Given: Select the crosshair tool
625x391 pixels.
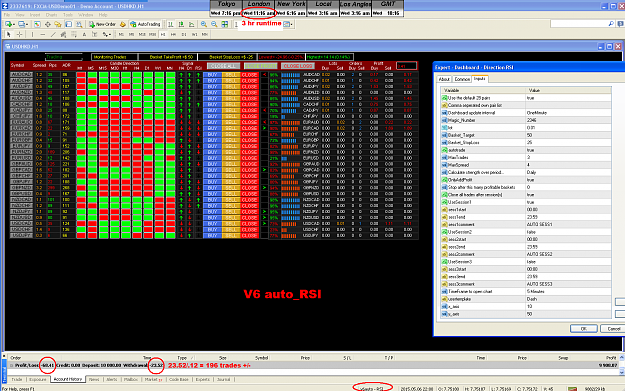Looking at the screenshot, I should point(19,35).
